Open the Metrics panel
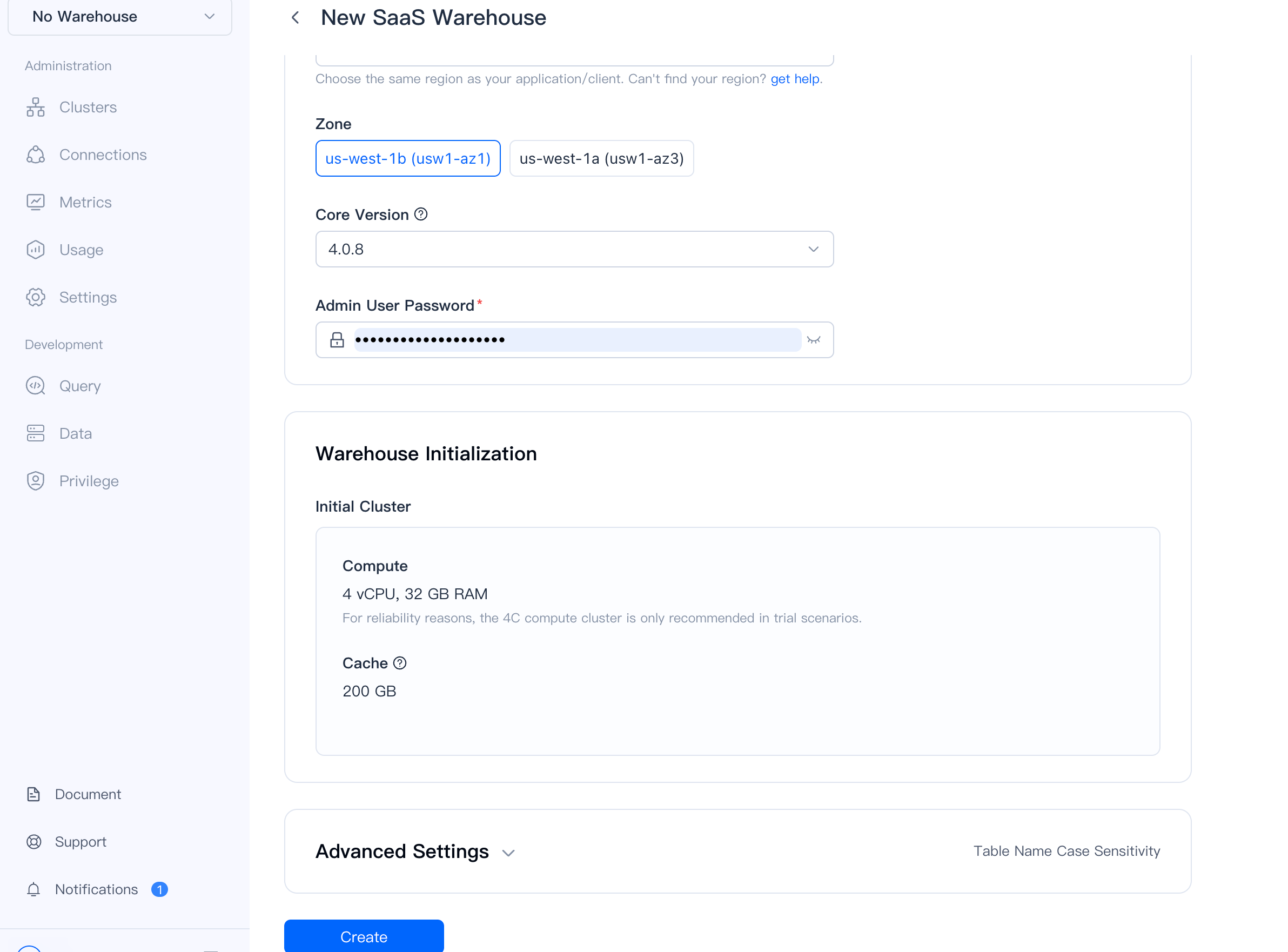The height and width of the screenshot is (952, 1288). click(x=85, y=202)
